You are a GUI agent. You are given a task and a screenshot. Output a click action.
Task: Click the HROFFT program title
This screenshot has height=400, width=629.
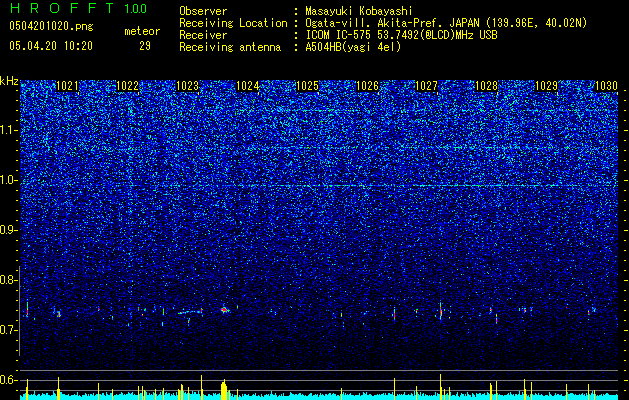coord(63,8)
